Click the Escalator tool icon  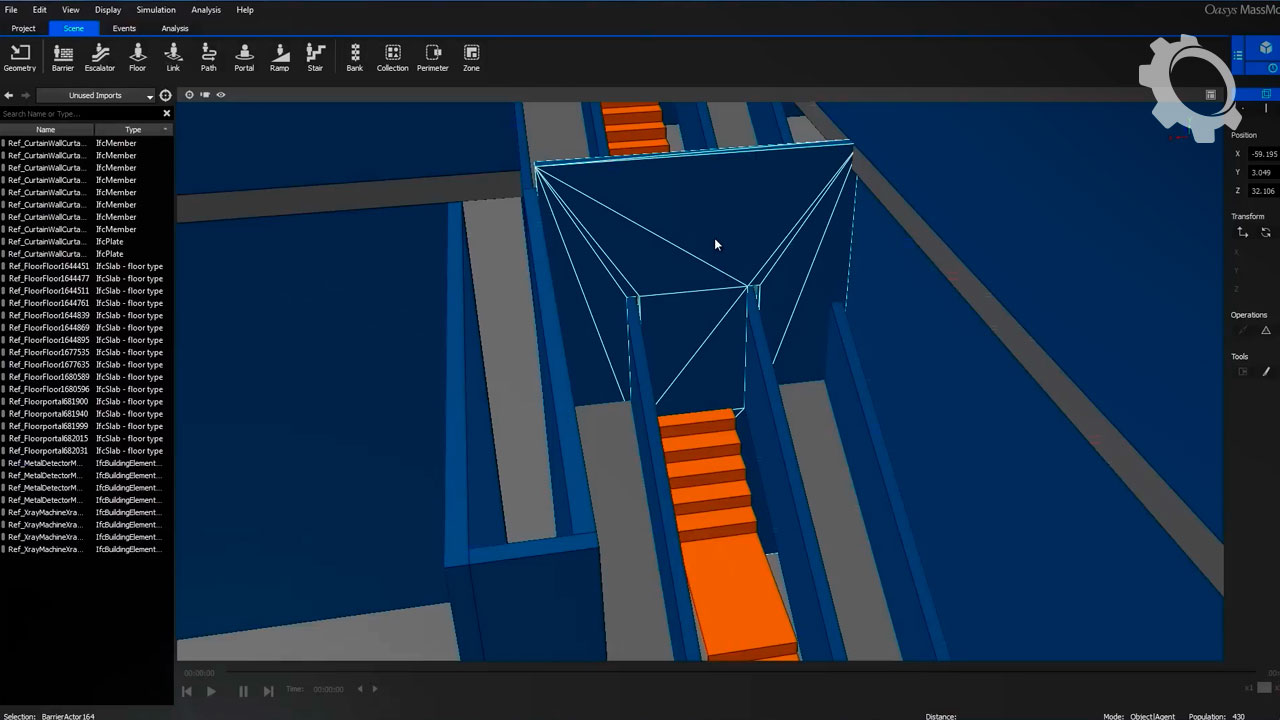pos(100,58)
